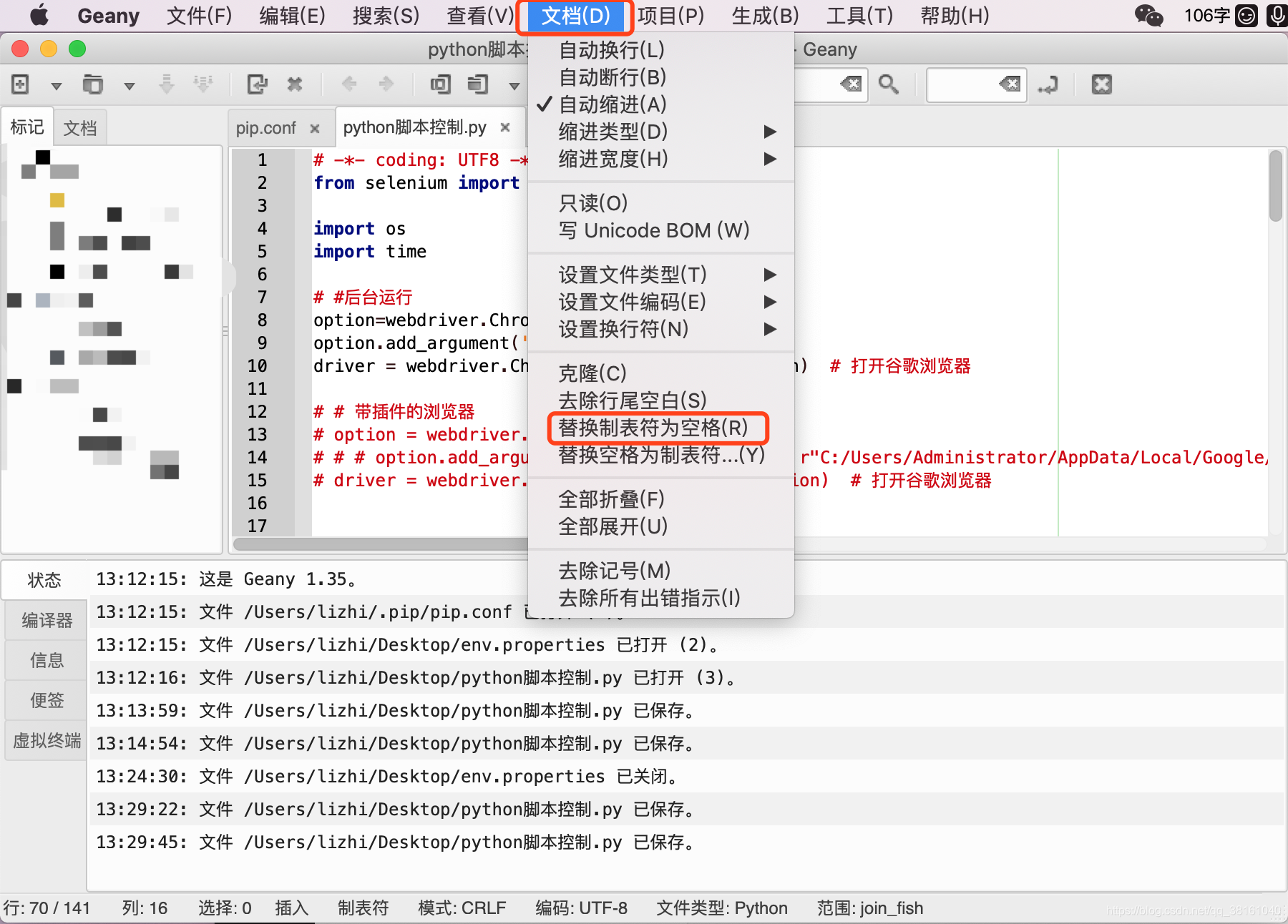
Task: Click the jump to line arrow icon
Action: 1048,84
